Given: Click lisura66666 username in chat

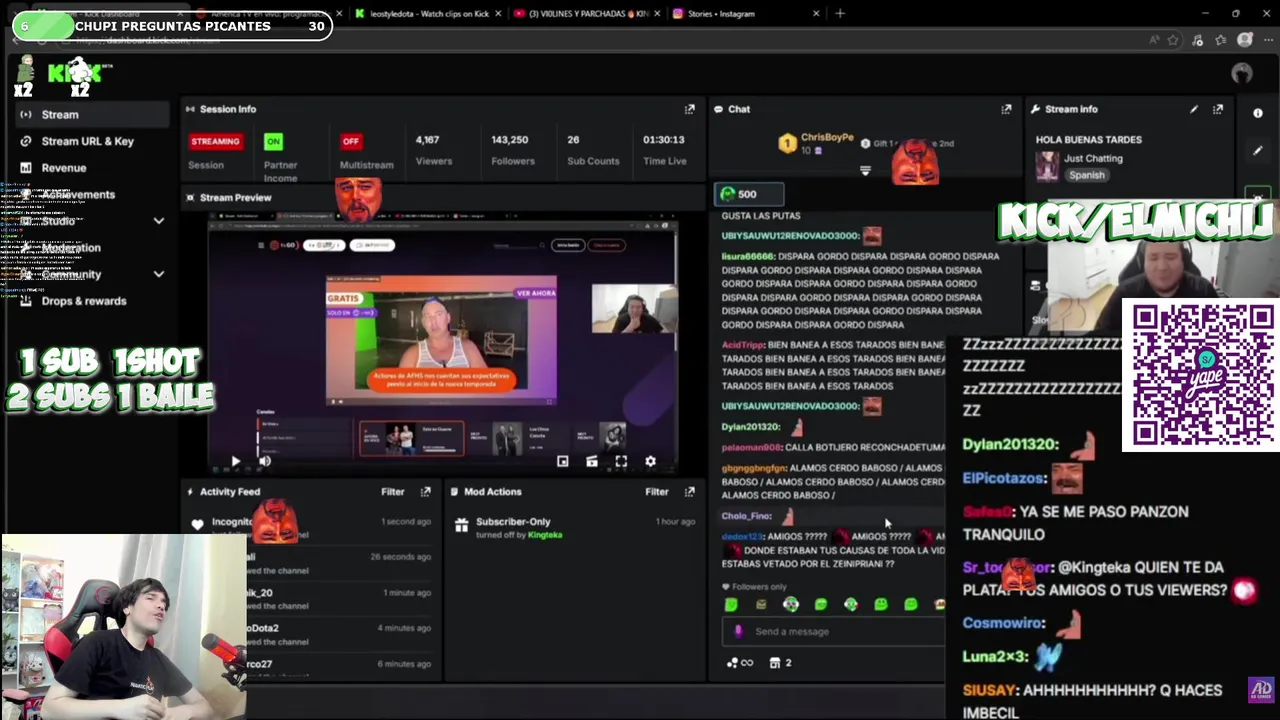Looking at the screenshot, I should coord(748,256).
